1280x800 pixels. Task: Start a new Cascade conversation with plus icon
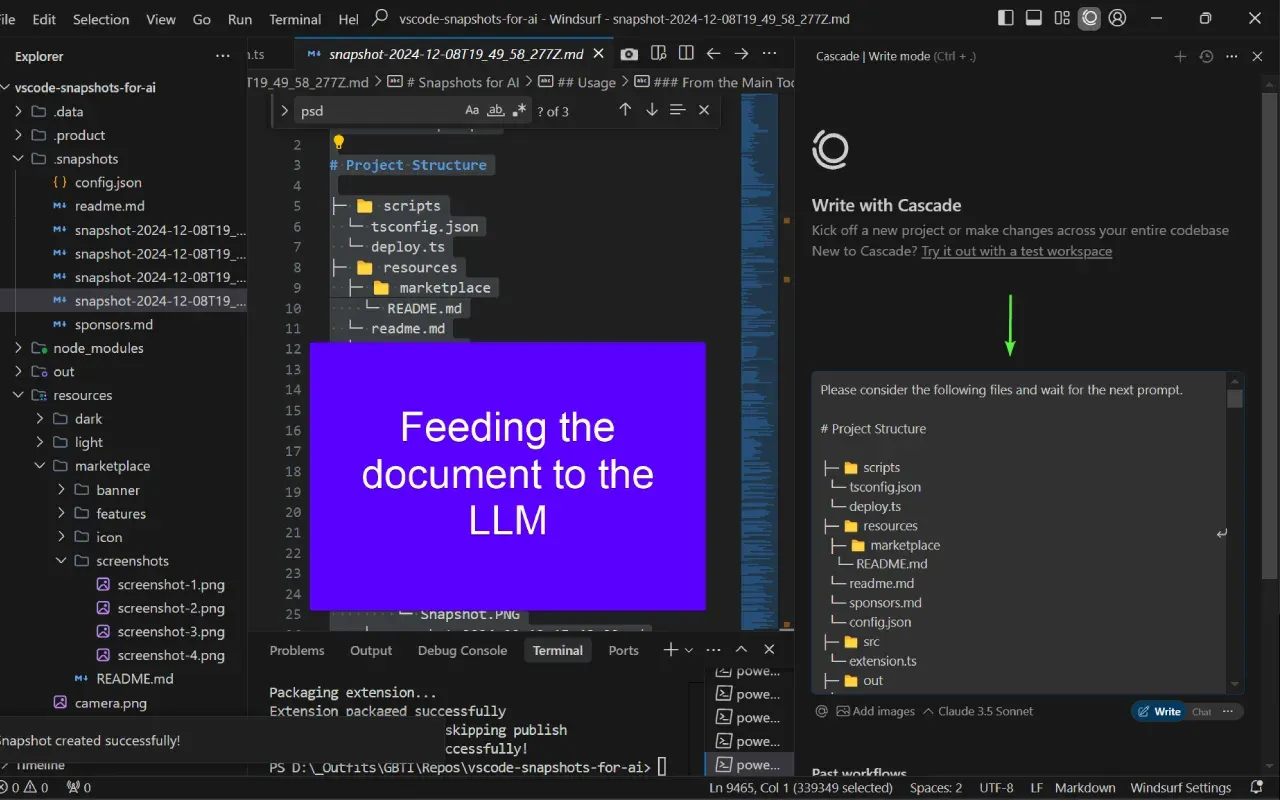point(1180,57)
